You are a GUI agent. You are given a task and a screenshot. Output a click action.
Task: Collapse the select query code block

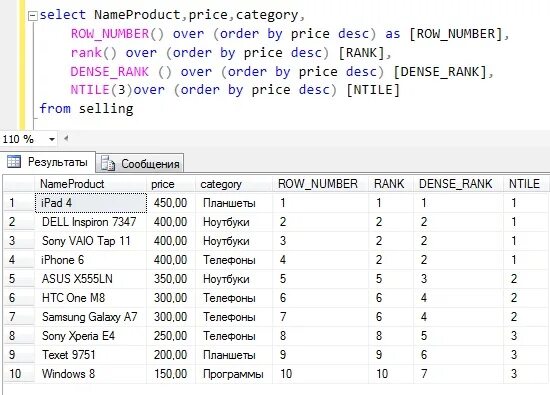32,16
